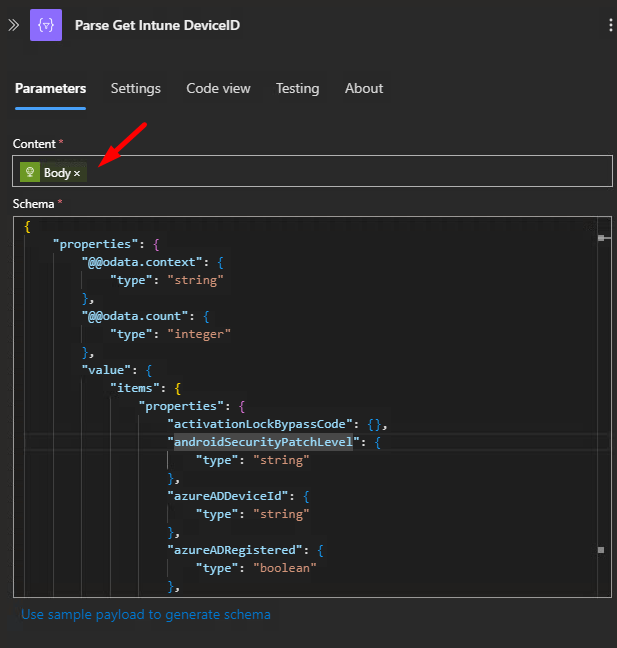617x648 pixels.
Task: Click the highlighted "androidSecurityPatchLevel" key
Action: coord(263,442)
